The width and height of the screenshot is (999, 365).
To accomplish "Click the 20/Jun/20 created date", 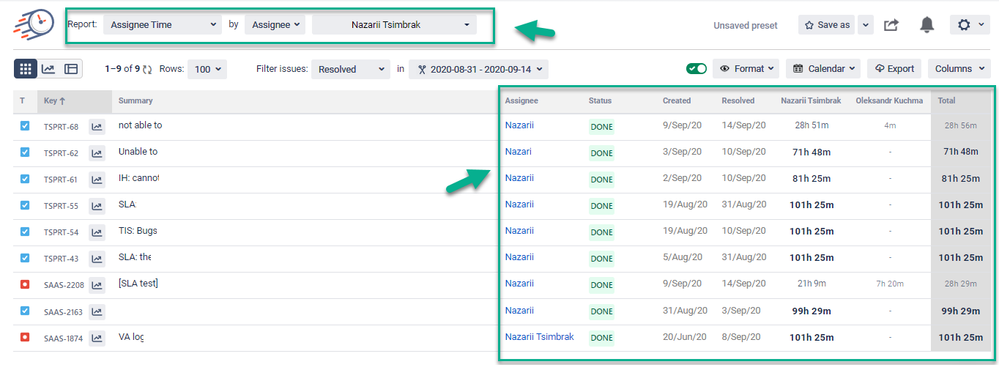I will pos(684,337).
